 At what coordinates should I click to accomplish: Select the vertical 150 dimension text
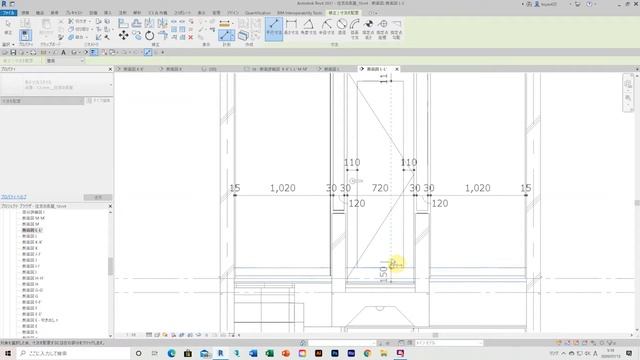click(383, 275)
